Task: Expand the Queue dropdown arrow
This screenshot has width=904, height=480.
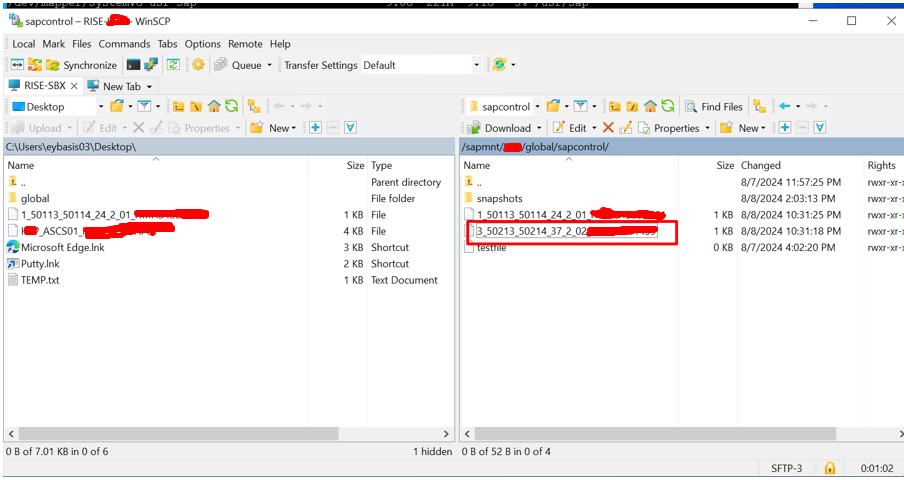Action: (269, 65)
